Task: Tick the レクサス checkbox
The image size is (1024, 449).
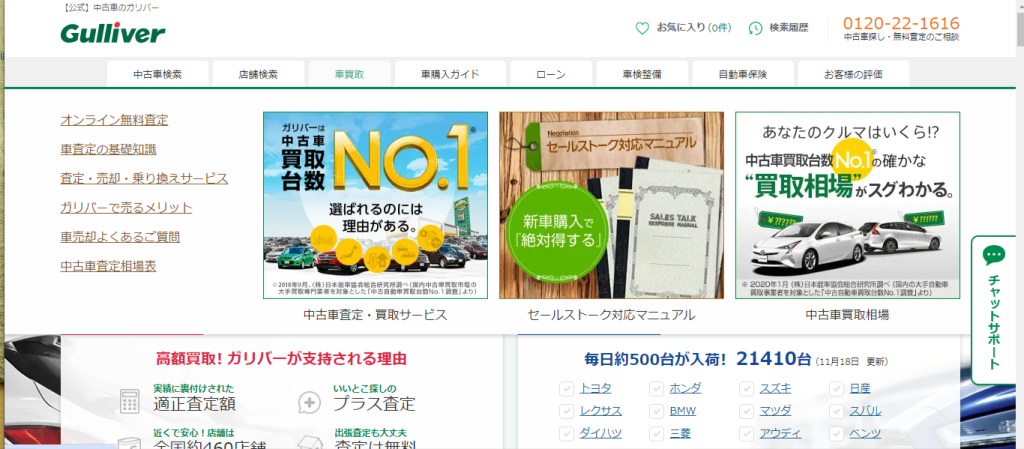Action: [x=566, y=412]
